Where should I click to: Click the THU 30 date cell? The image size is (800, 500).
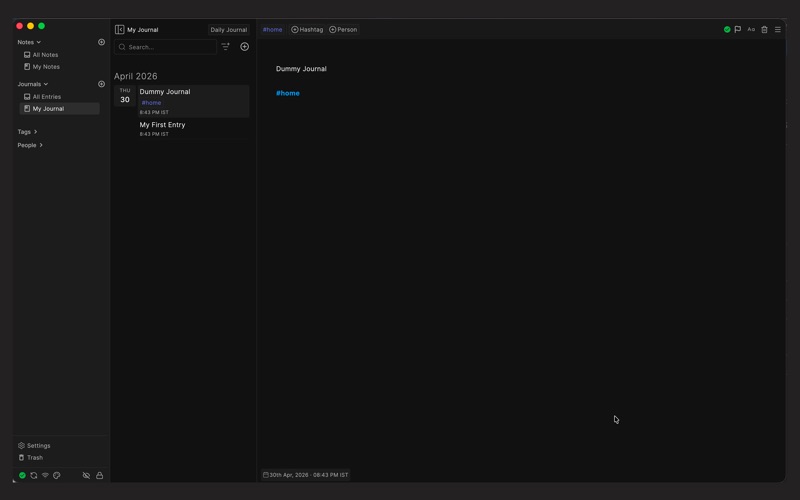tap(125, 96)
